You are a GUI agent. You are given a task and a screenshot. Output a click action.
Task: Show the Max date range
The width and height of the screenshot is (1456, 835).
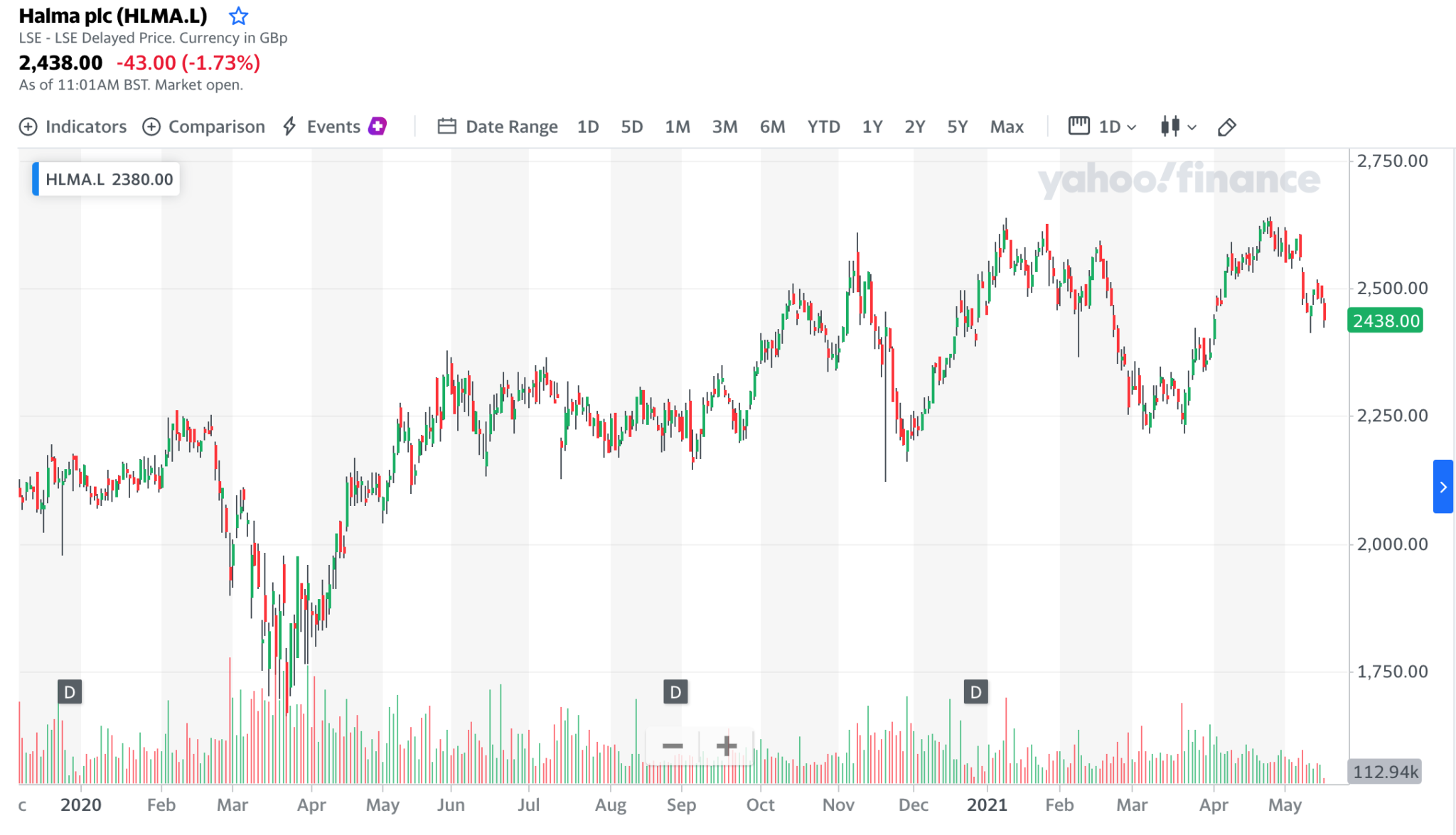[1007, 126]
